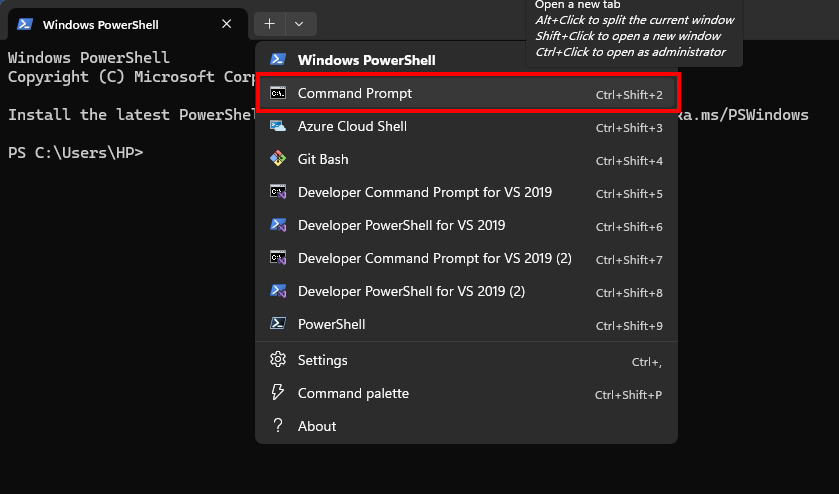The width and height of the screenshot is (839, 494).
Task: Open Developer PowerShell for VS 2019
Action: tap(467, 225)
